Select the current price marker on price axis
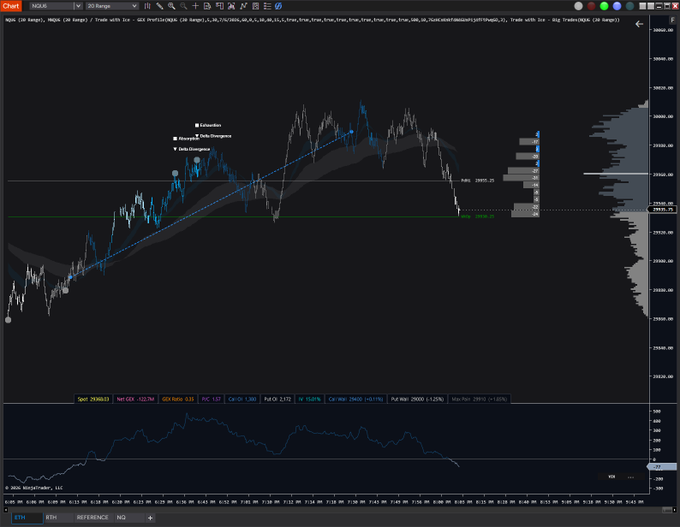 tap(663, 209)
